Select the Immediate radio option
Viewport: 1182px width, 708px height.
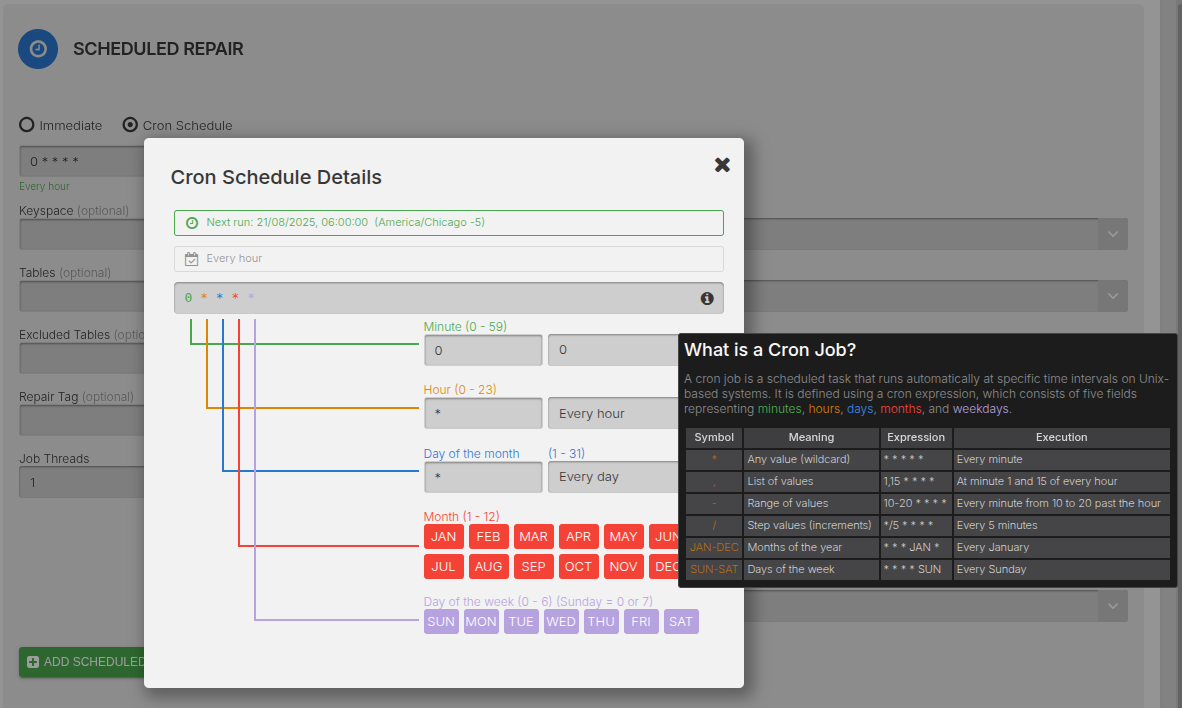click(x=27, y=125)
